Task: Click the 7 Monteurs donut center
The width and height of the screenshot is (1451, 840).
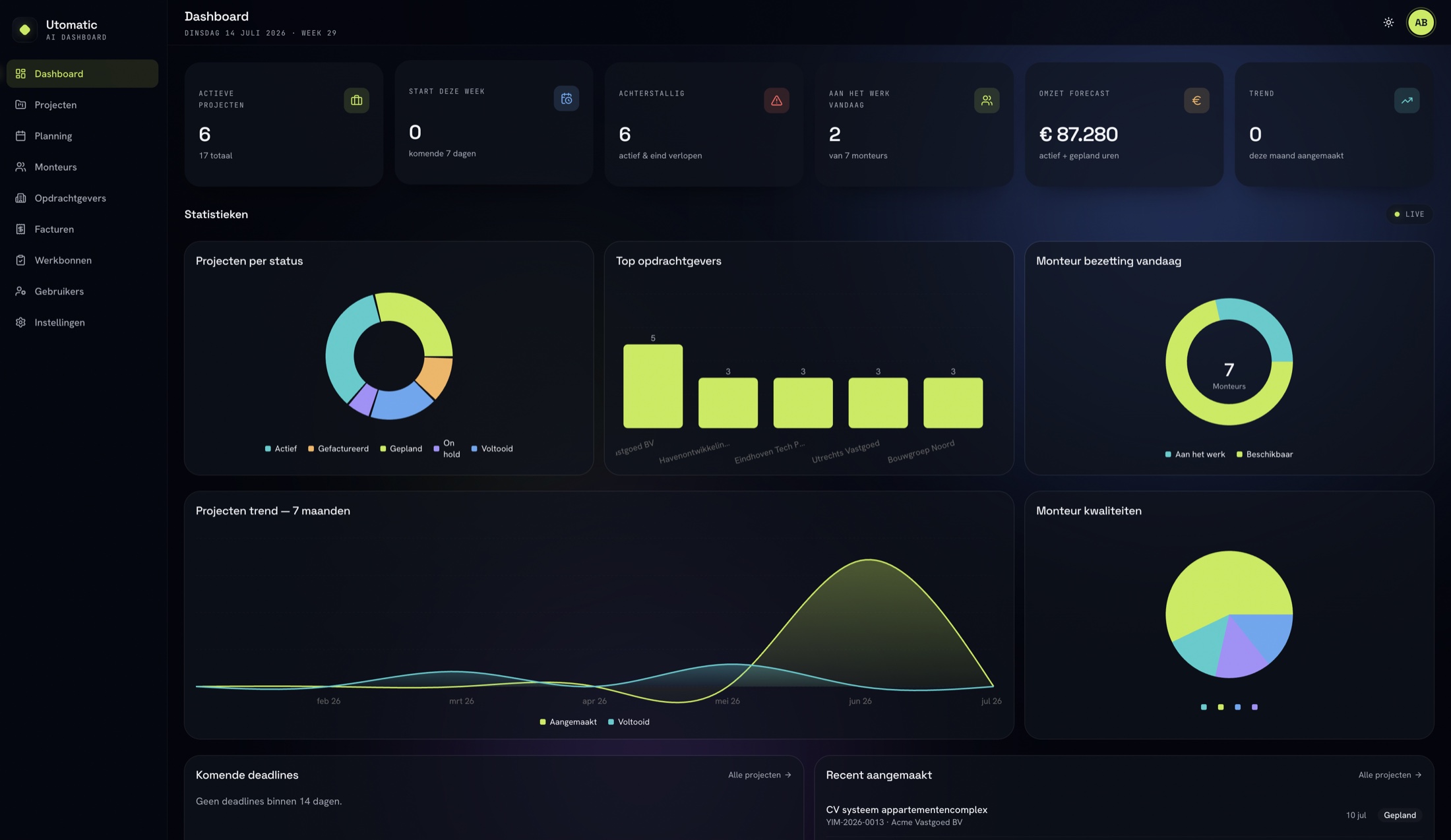Action: 1229,375
